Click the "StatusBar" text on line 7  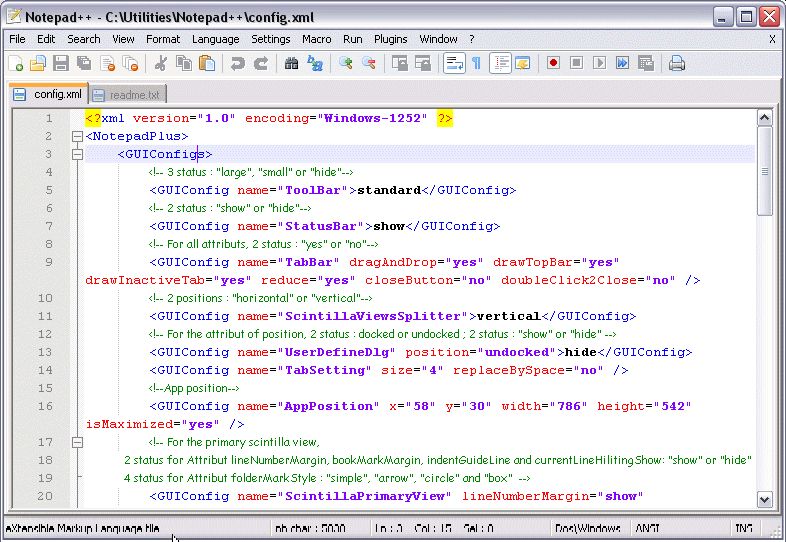point(320,226)
